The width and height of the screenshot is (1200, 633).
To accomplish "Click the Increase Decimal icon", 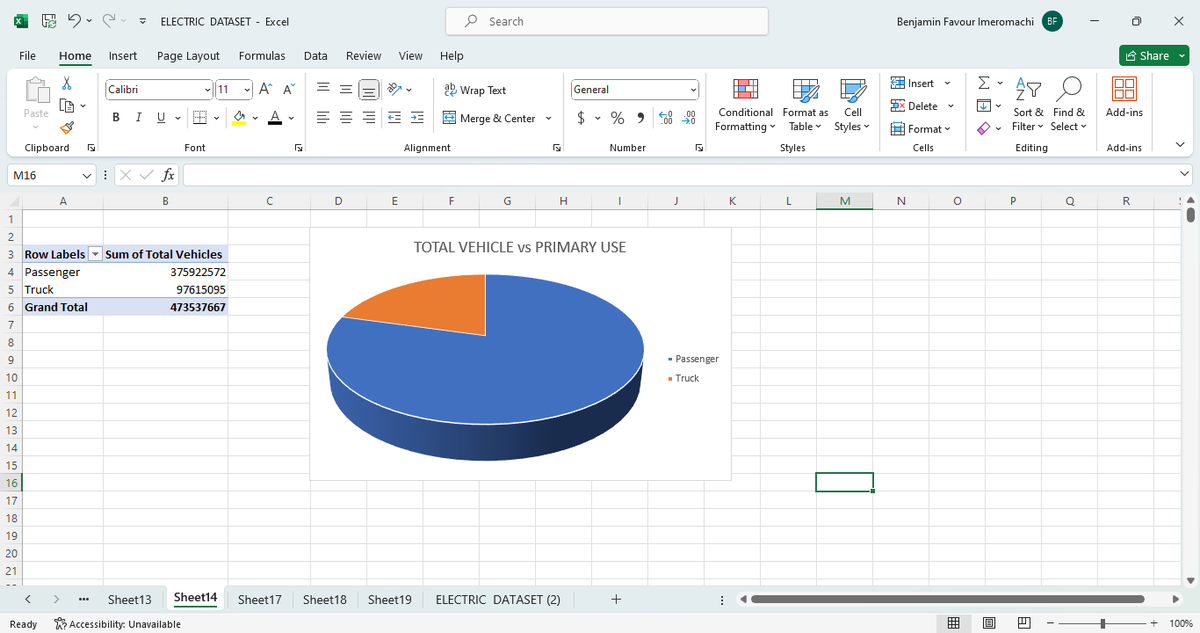I will [667, 118].
